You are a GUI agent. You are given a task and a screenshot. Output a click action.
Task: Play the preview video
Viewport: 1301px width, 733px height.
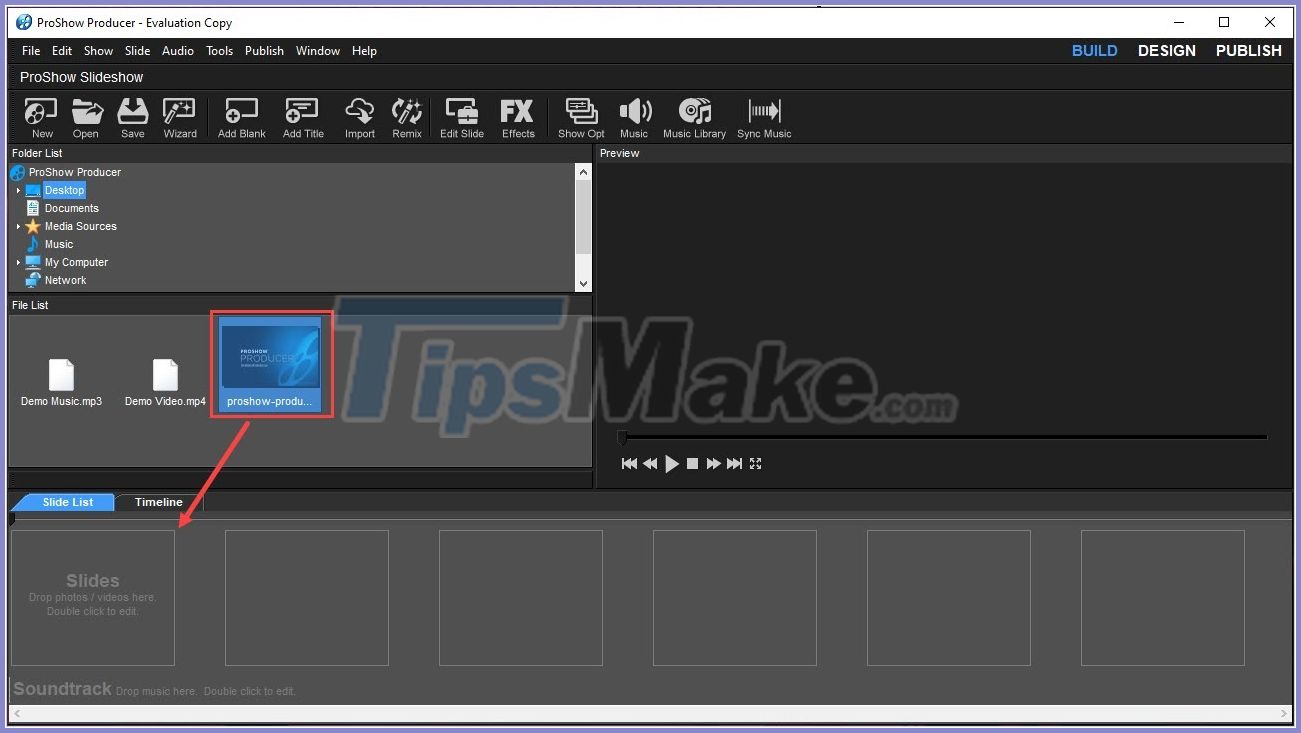click(671, 463)
